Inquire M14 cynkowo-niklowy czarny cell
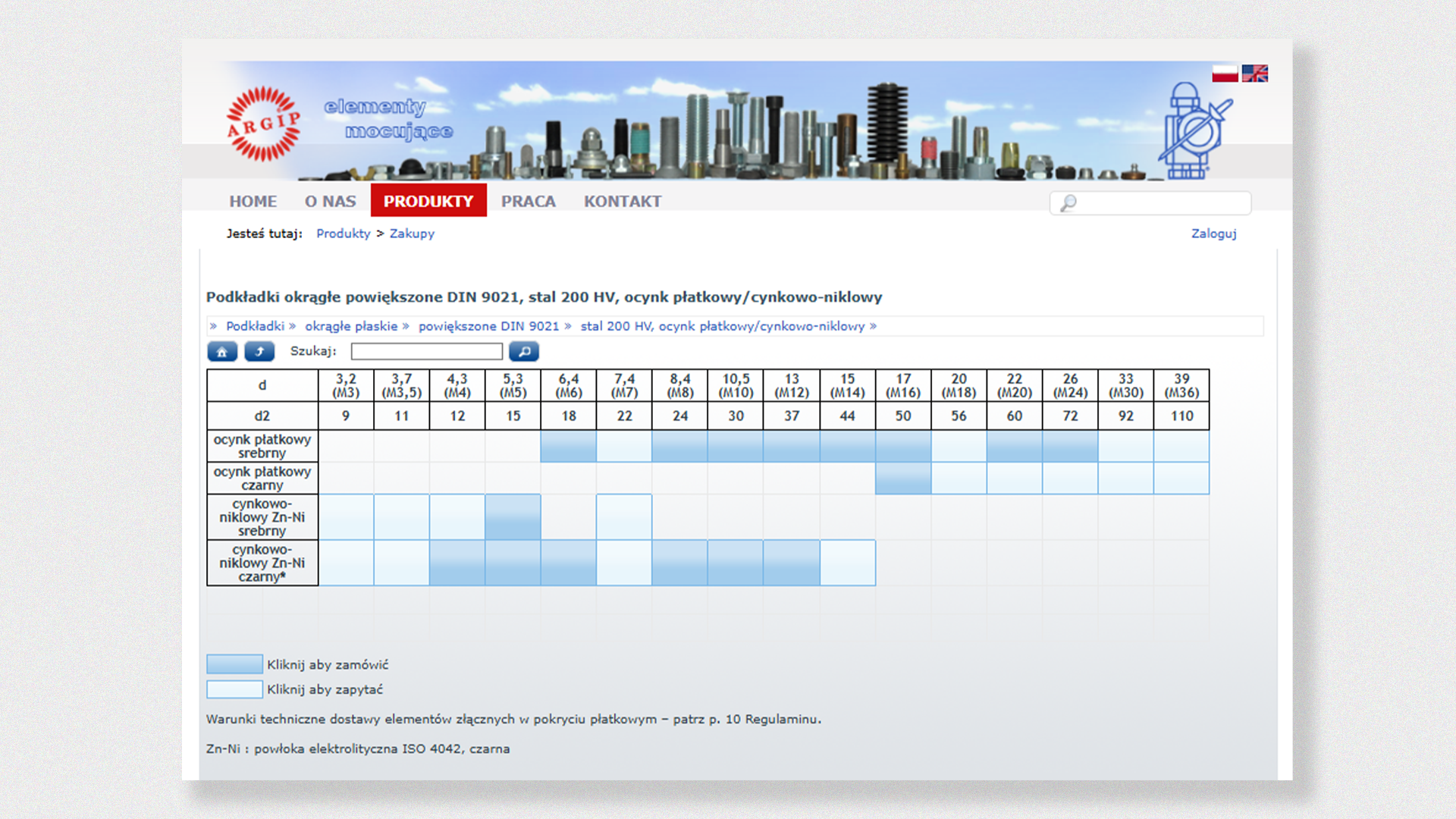Image resolution: width=1456 pixels, height=819 pixels. (x=848, y=563)
